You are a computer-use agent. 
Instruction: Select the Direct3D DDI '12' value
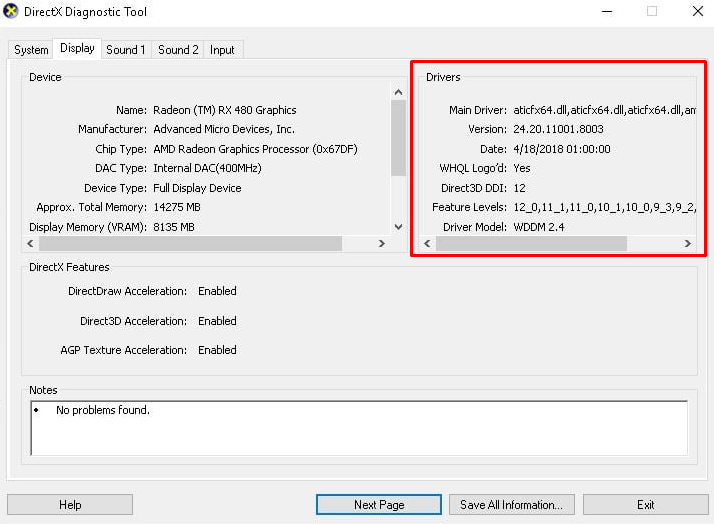pos(520,188)
